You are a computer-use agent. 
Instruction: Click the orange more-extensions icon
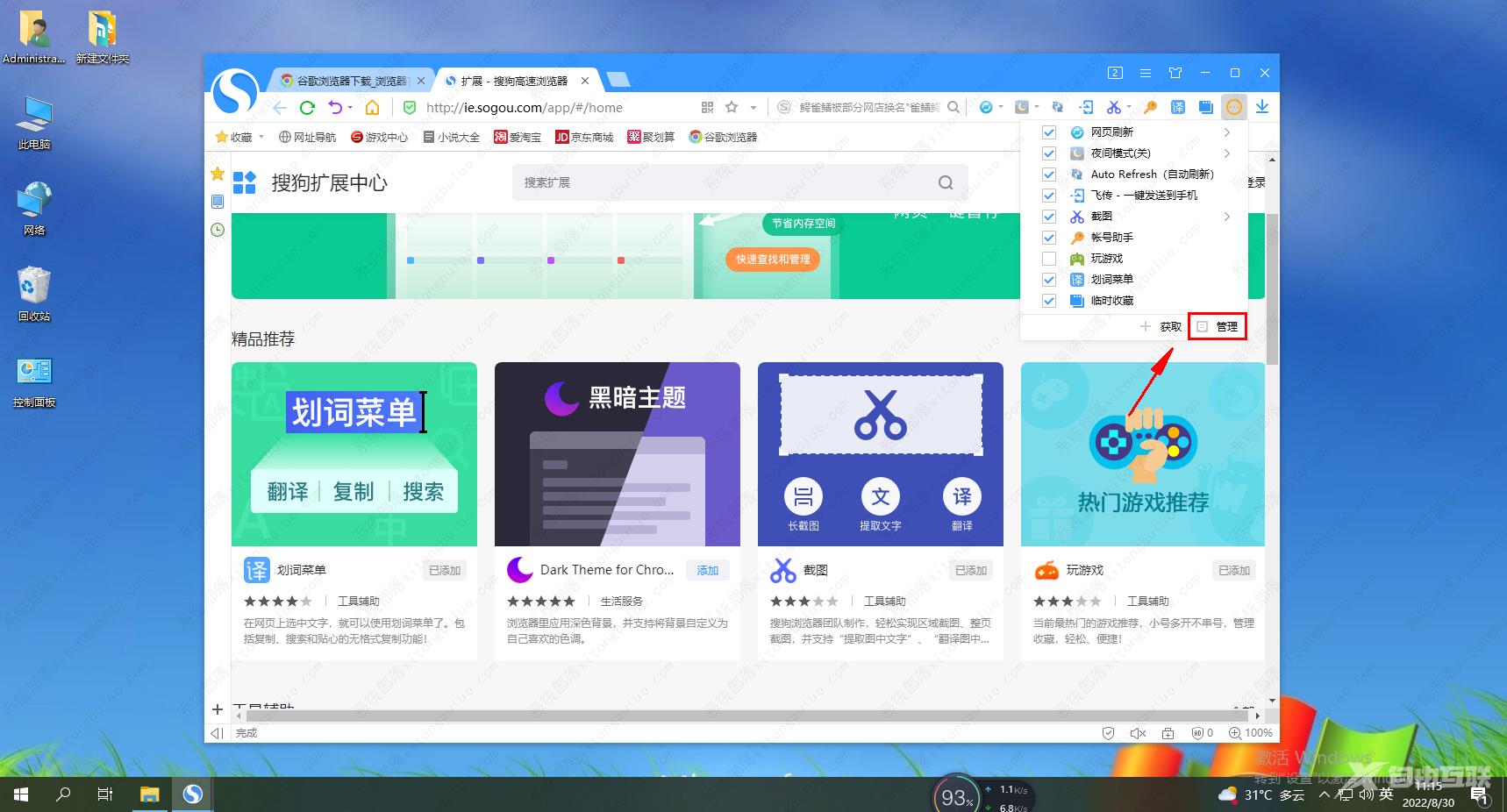click(x=1234, y=107)
